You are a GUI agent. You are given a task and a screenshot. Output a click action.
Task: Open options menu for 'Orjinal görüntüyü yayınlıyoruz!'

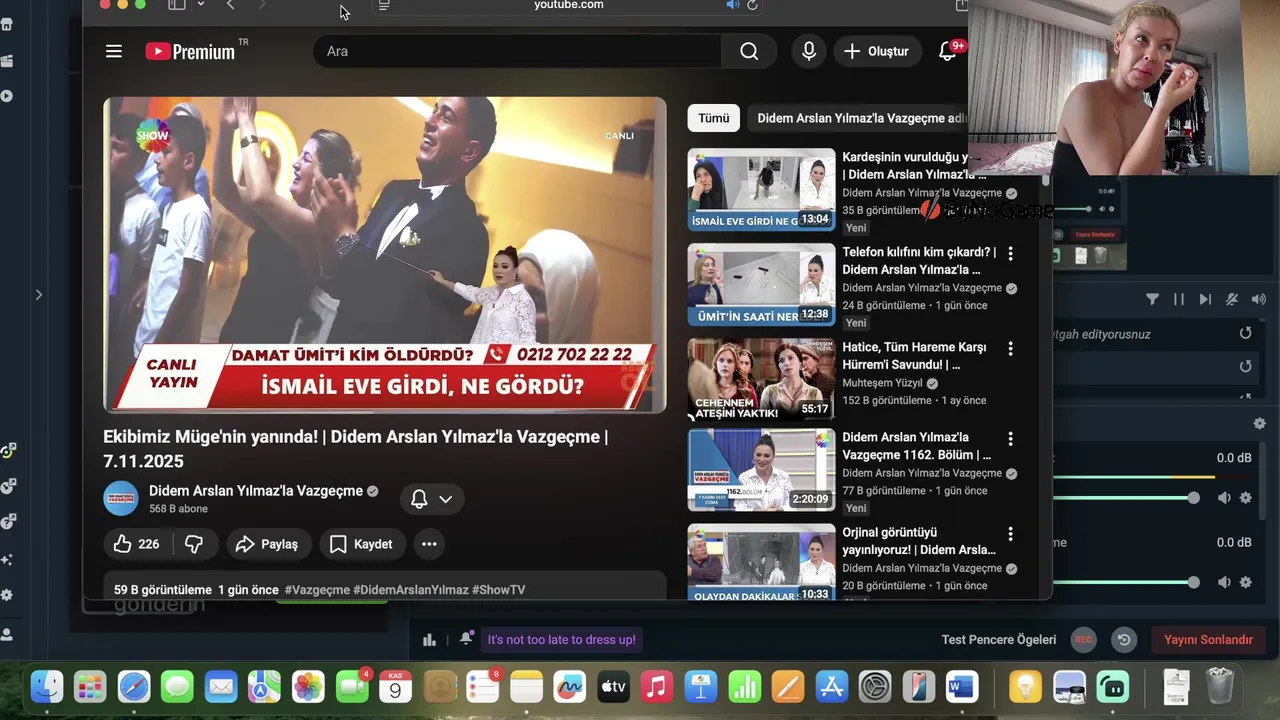coord(1010,534)
